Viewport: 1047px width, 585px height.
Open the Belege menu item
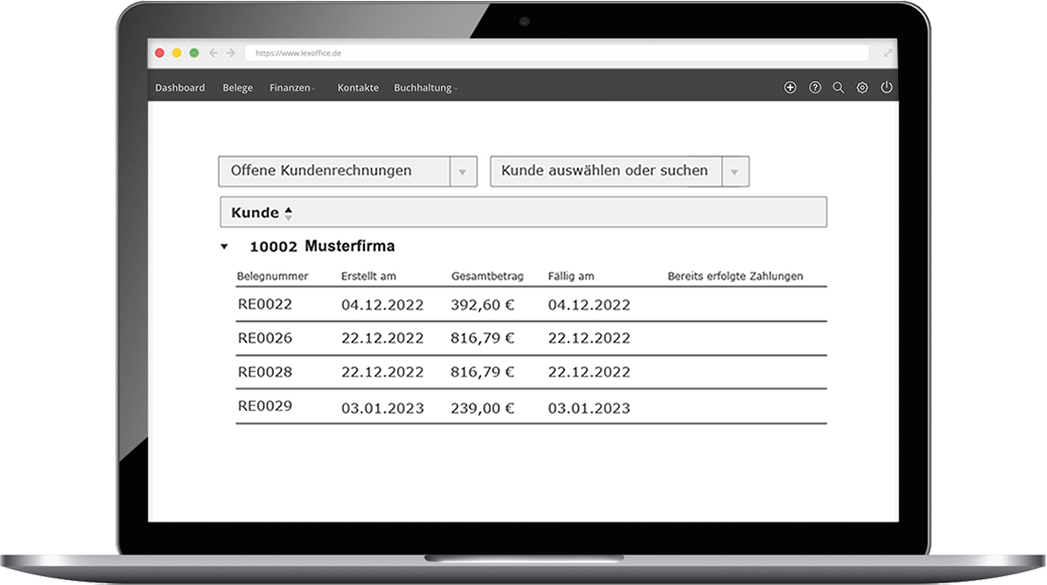click(238, 88)
